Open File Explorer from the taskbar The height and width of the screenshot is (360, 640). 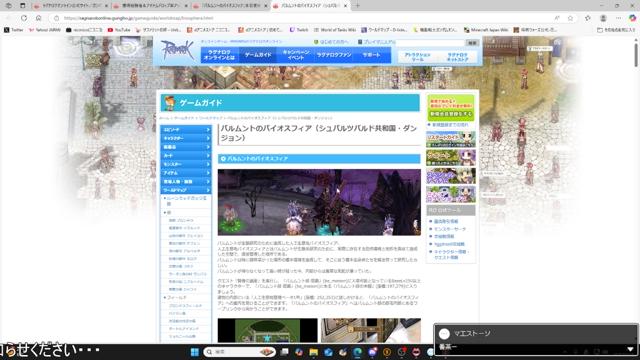pyautogui.click(x=313, y=352)
